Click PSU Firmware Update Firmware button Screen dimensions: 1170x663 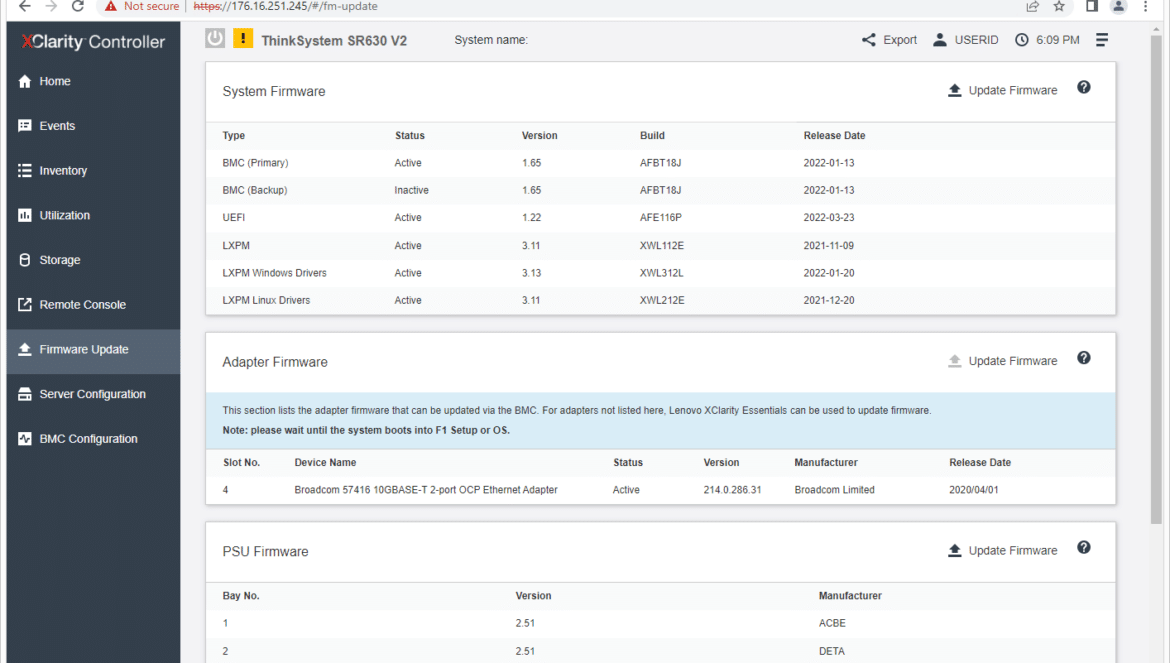point(1002,550)
